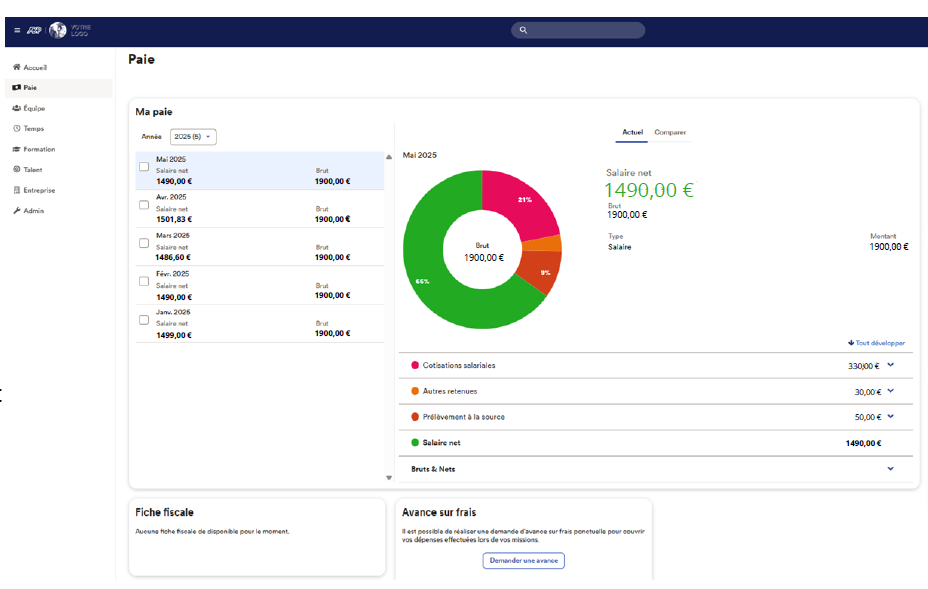Select the Actuel tab
The image size is (928, 589).
632,133
